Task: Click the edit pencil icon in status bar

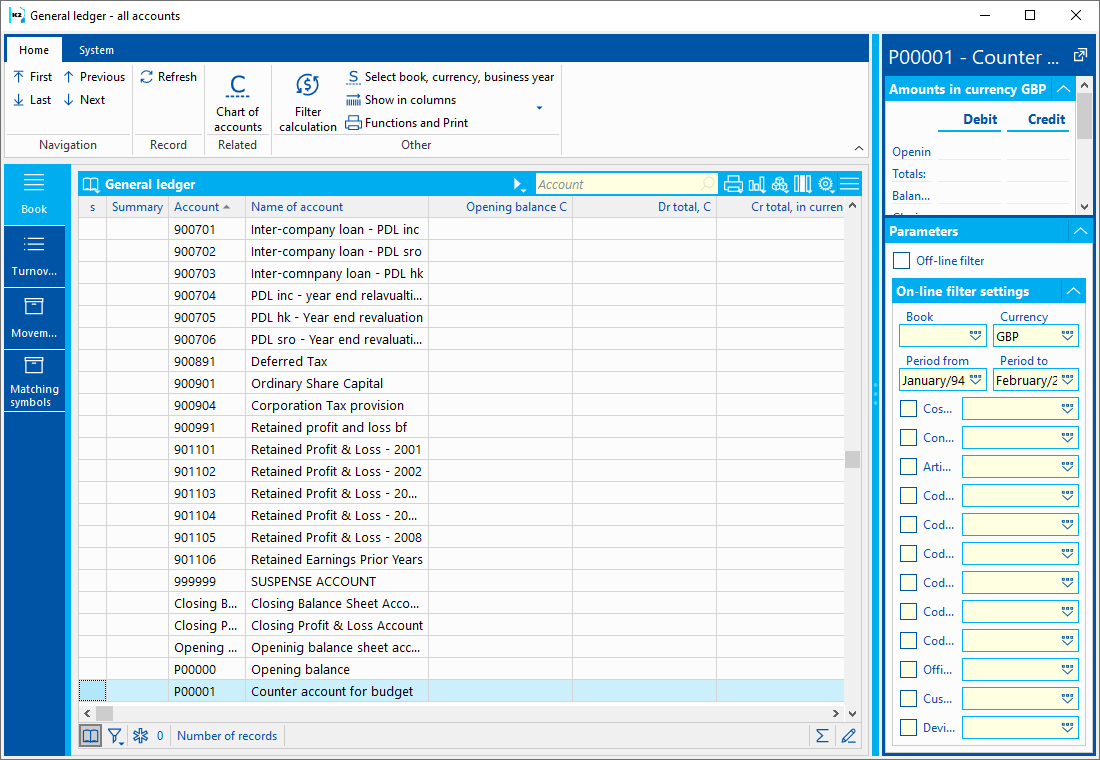Action: tap(849, 736)
